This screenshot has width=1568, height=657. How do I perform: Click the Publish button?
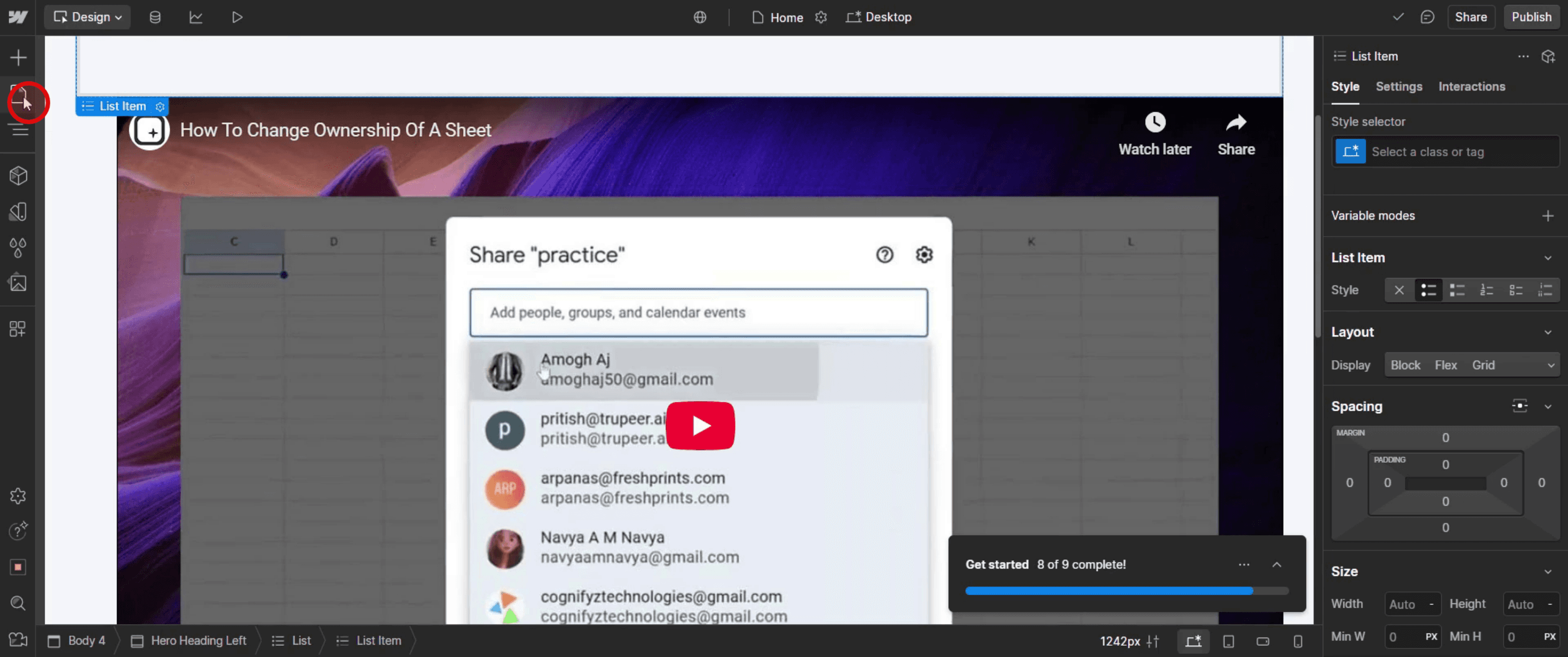[x=1531, y=17]
